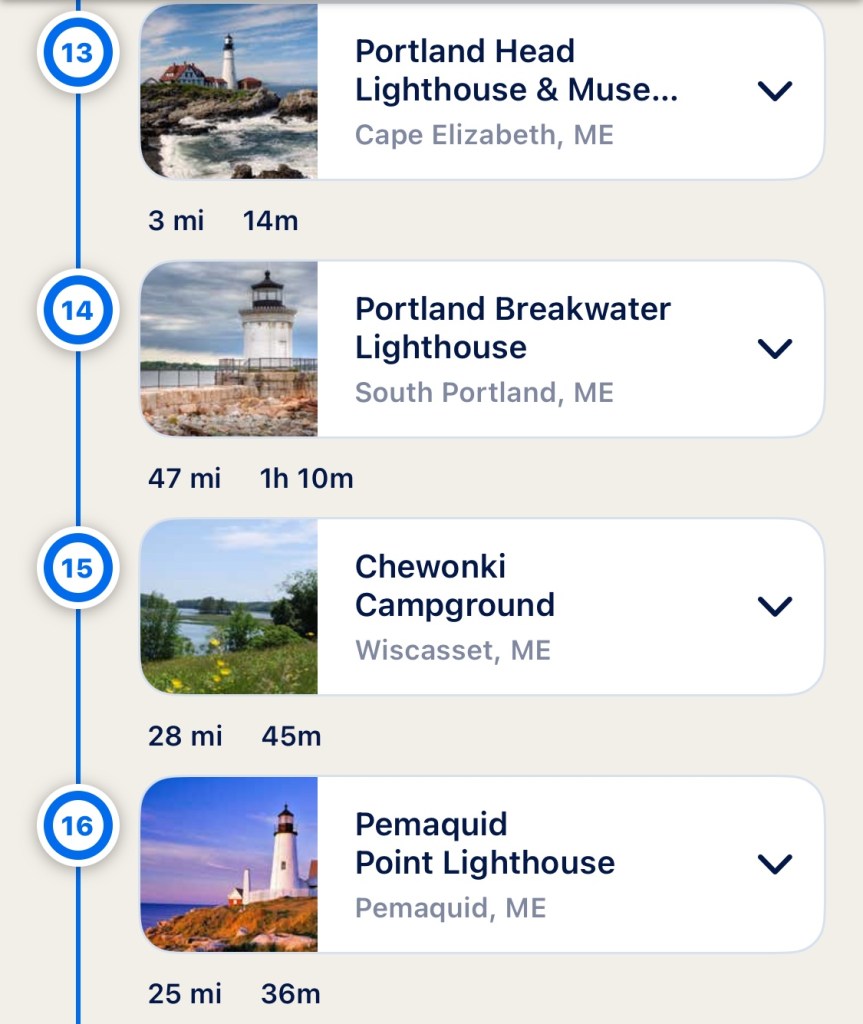This screenshot has width=863, height=1024.
Task: Click the stop 13 route marker
Action: click(77, 53)
